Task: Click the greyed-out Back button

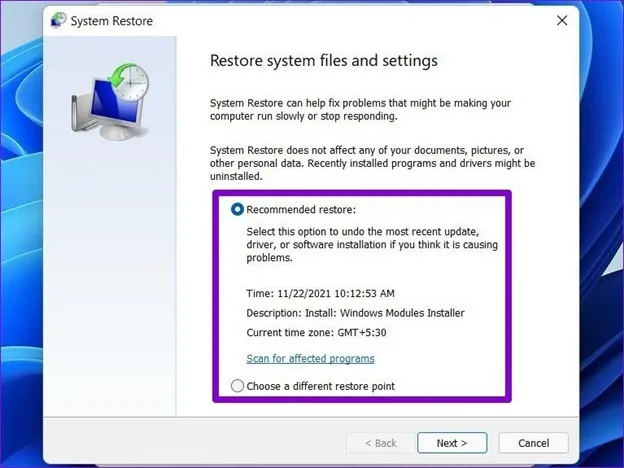Action: (x=378, y=443)
